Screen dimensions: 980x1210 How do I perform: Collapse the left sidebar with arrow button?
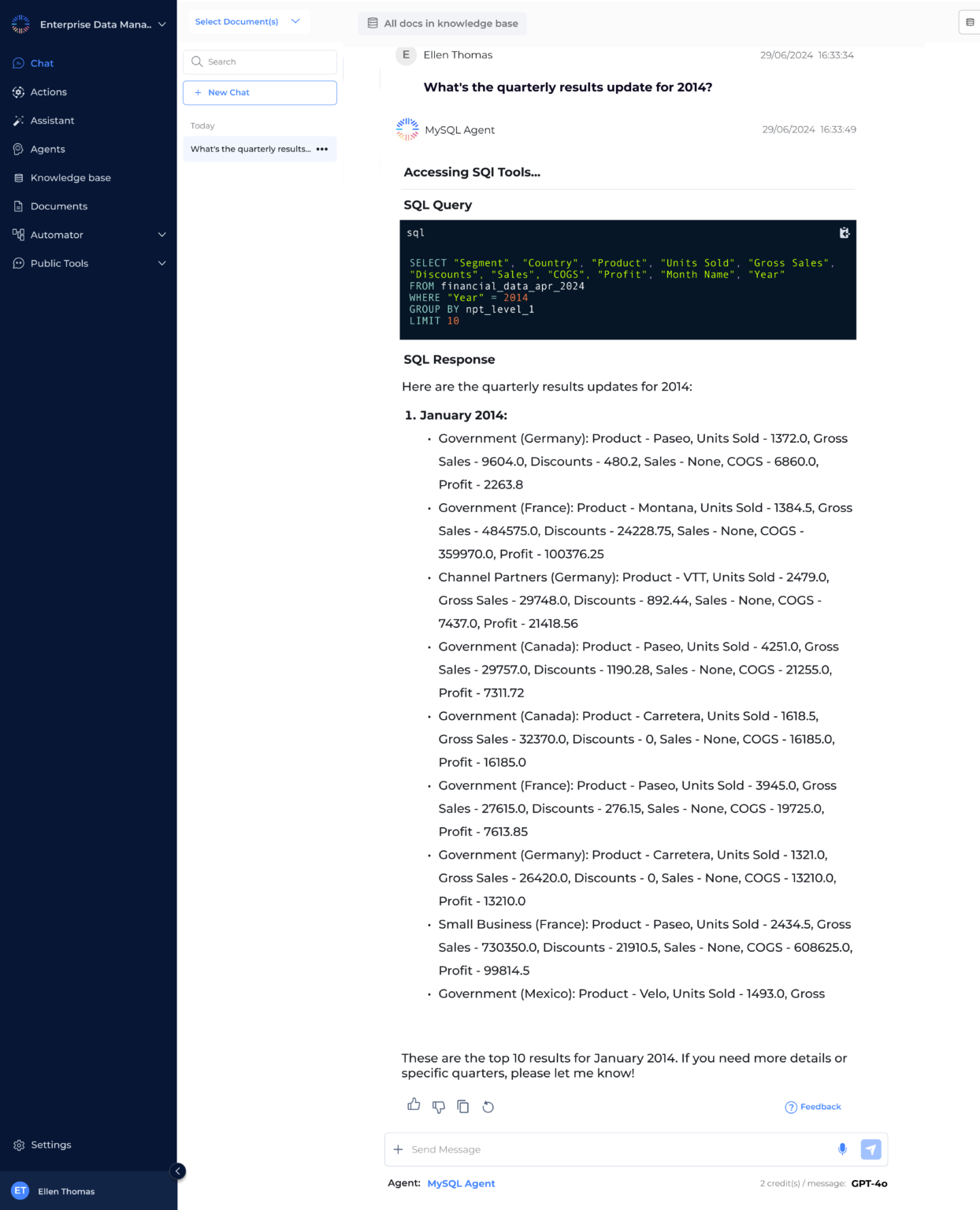(178, 1171)
